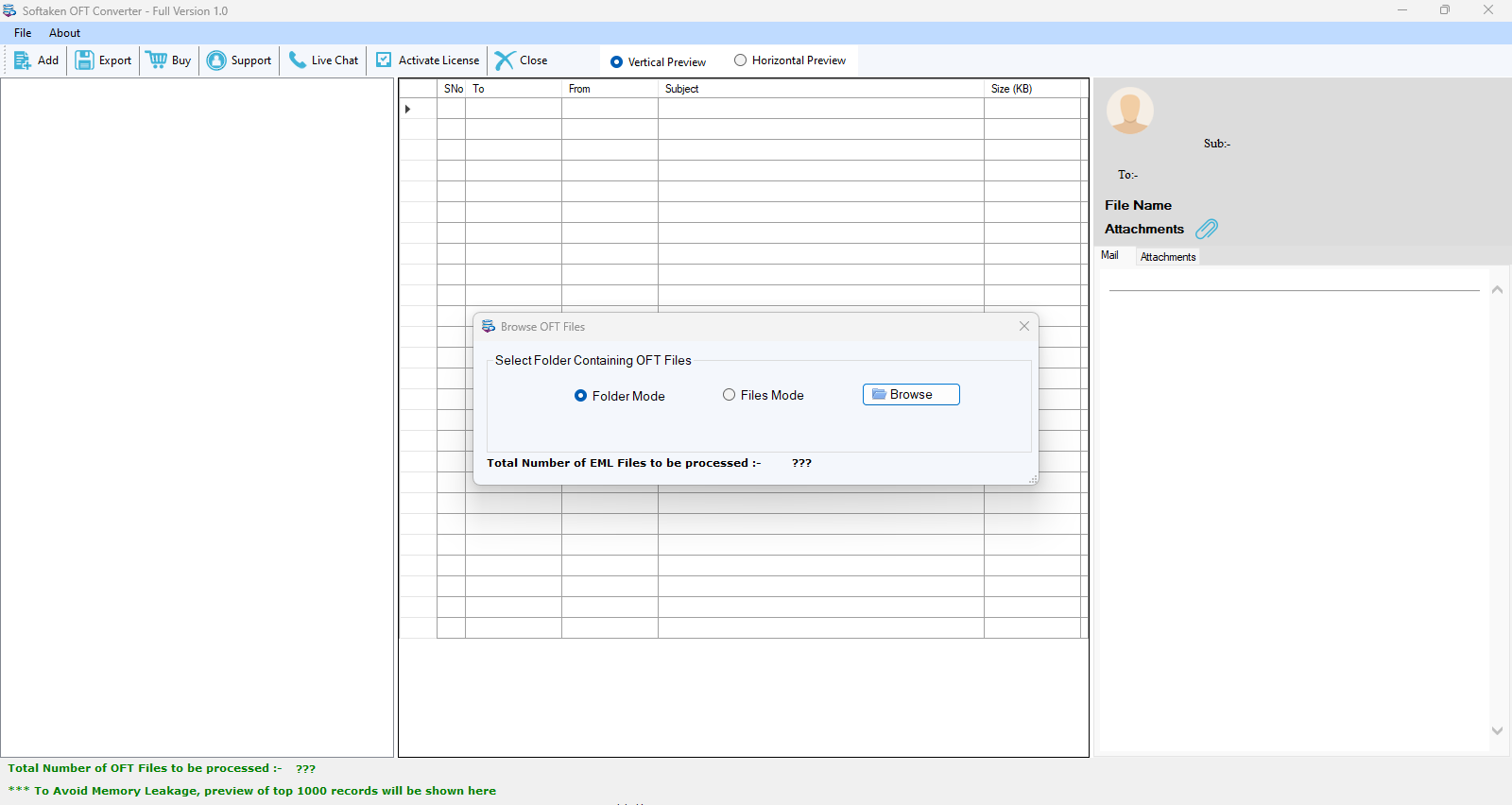Close the Browse OFT Files dialog
This screenshot has width=1512, height=805.
click(1024, 326)
